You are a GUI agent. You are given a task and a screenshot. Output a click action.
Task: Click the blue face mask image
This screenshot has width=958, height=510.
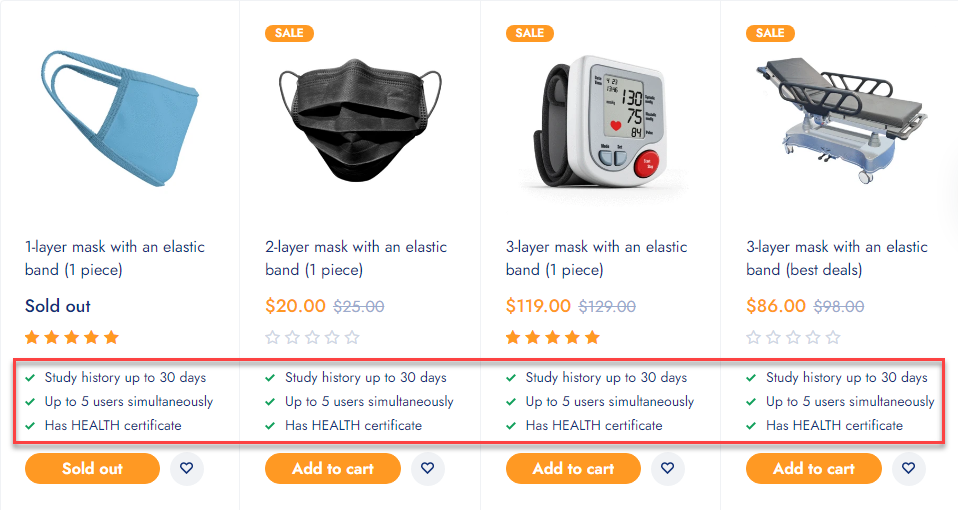point(119,119)
